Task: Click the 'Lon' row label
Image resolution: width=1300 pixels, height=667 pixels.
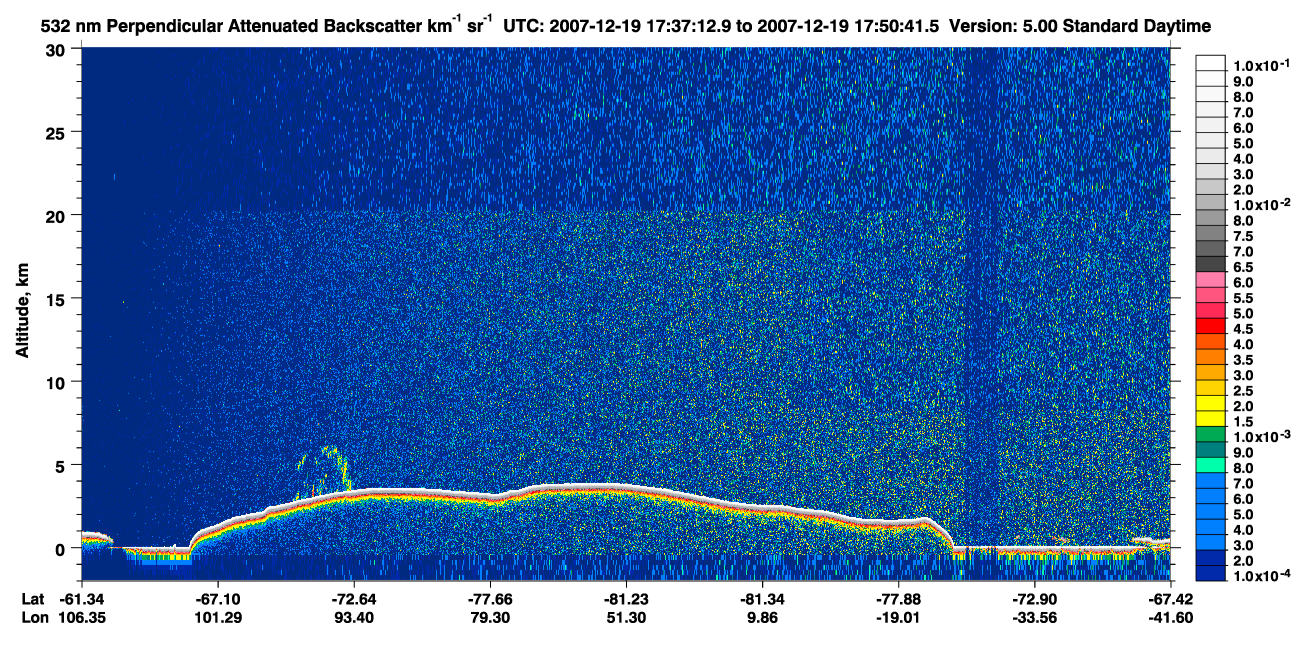Action: click(x=34, y=618)
